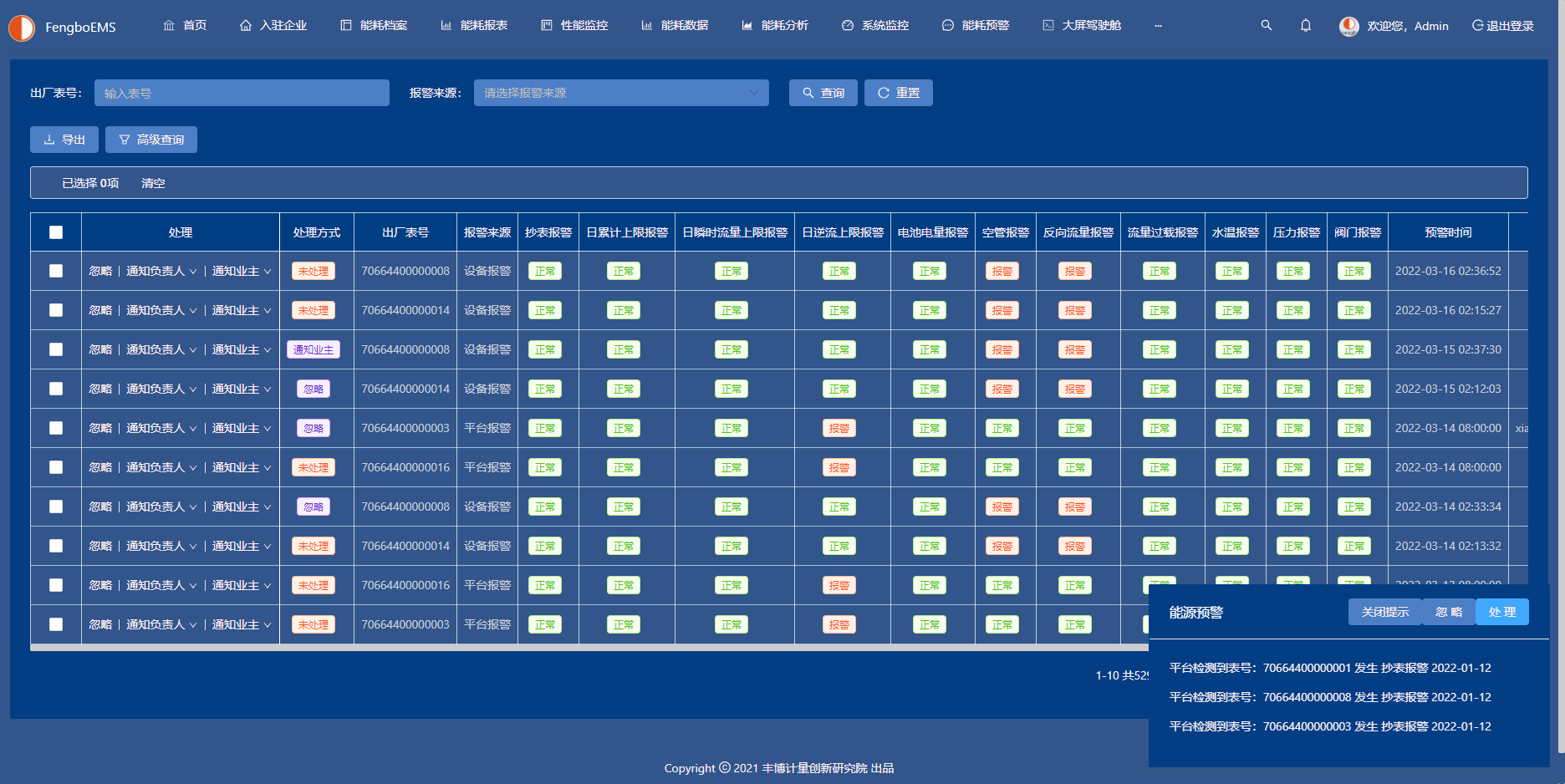
Task: Select the row checkbox for 2022-03-15 02:37:30
Action: tap(56, 349)
